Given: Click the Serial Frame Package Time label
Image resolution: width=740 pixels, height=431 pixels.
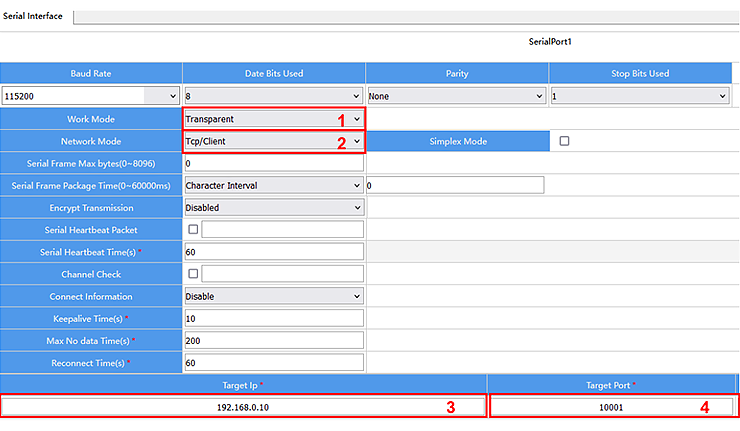Looking at the screenshot, I should pyautogui.click(x=91, y=186).
